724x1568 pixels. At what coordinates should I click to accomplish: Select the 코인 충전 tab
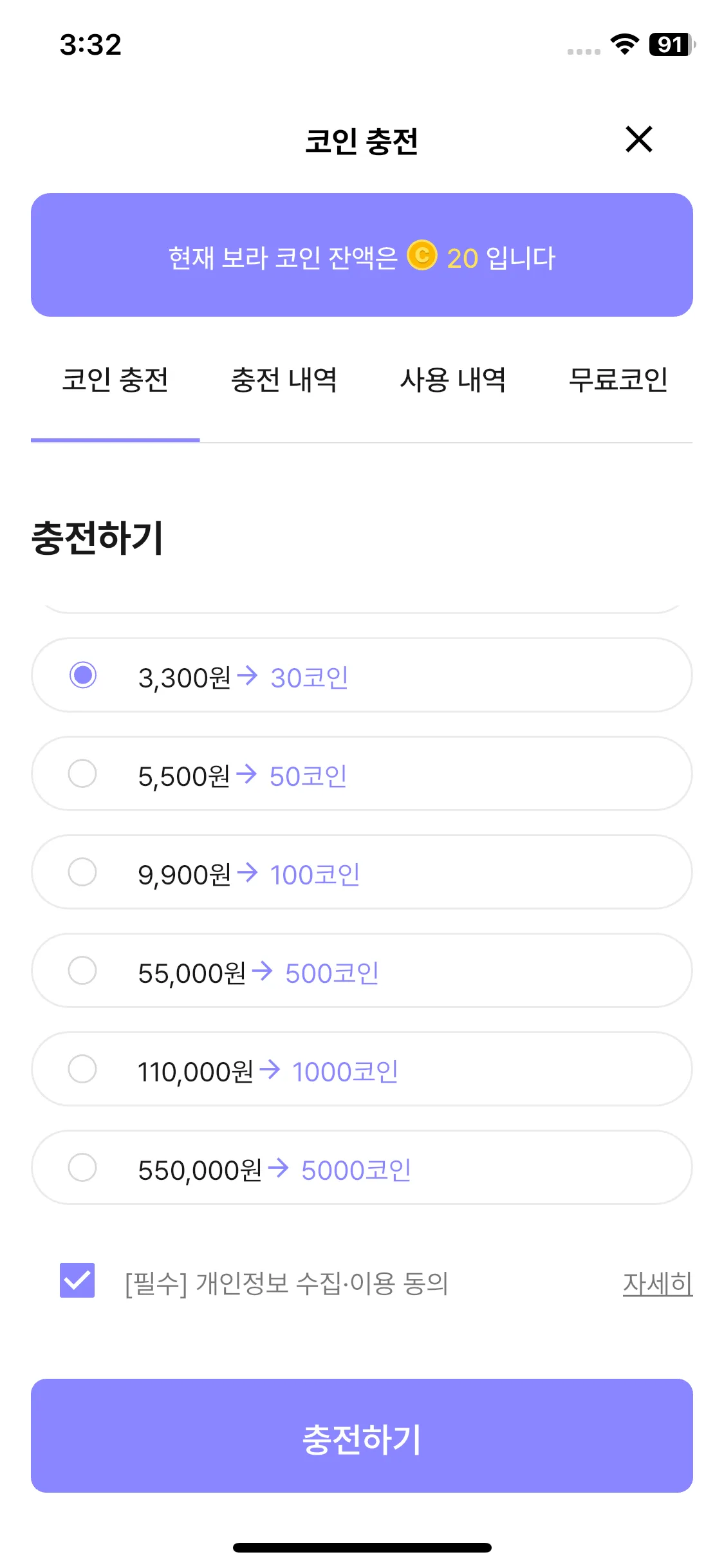[x=115, y=380]
